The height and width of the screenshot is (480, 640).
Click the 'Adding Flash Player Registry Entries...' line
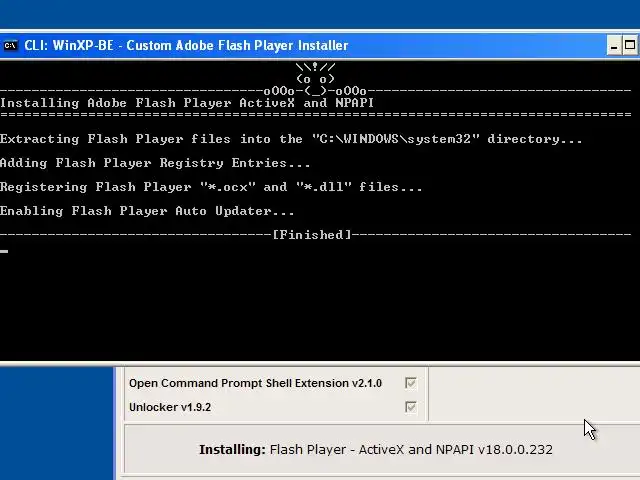[x=155, y=163]
